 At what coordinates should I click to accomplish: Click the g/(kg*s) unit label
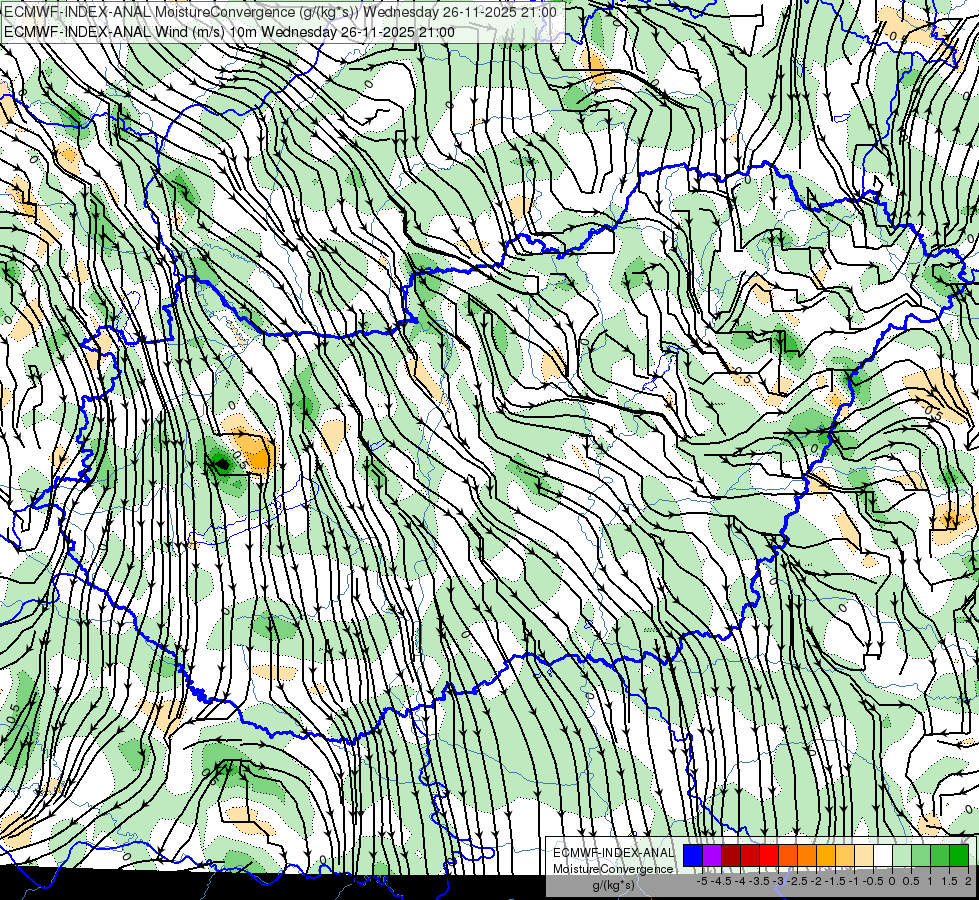613,886
